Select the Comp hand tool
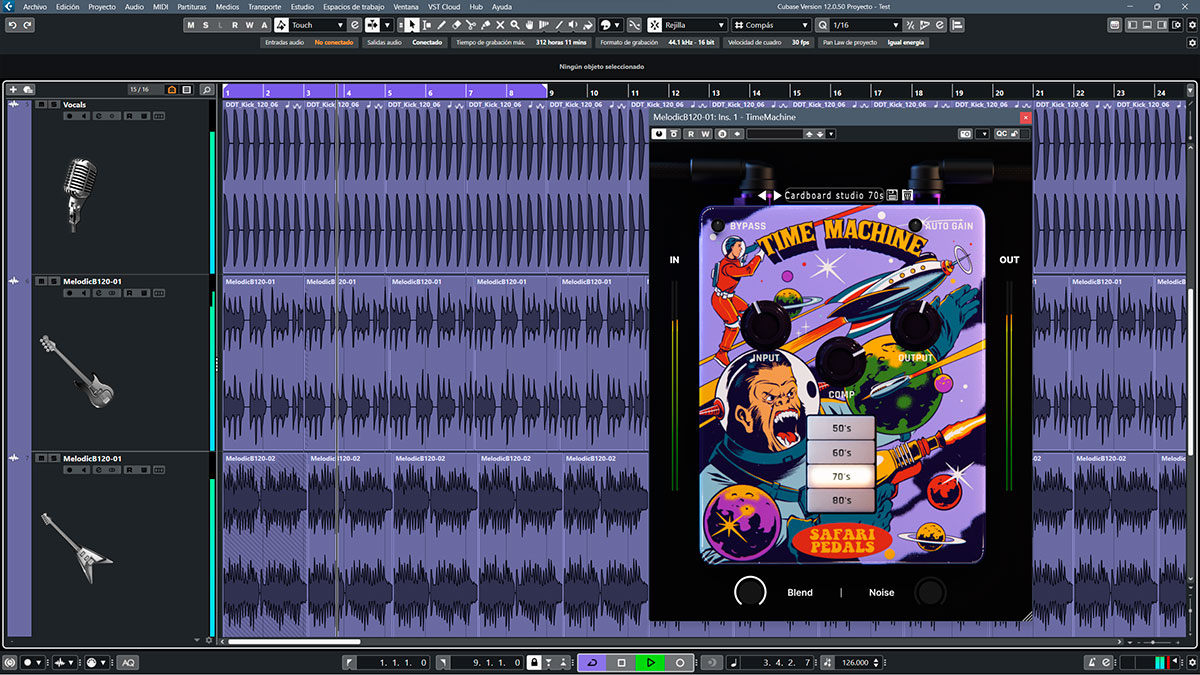The height and width of the screenshot is (675, 1200). click(529, 25)
